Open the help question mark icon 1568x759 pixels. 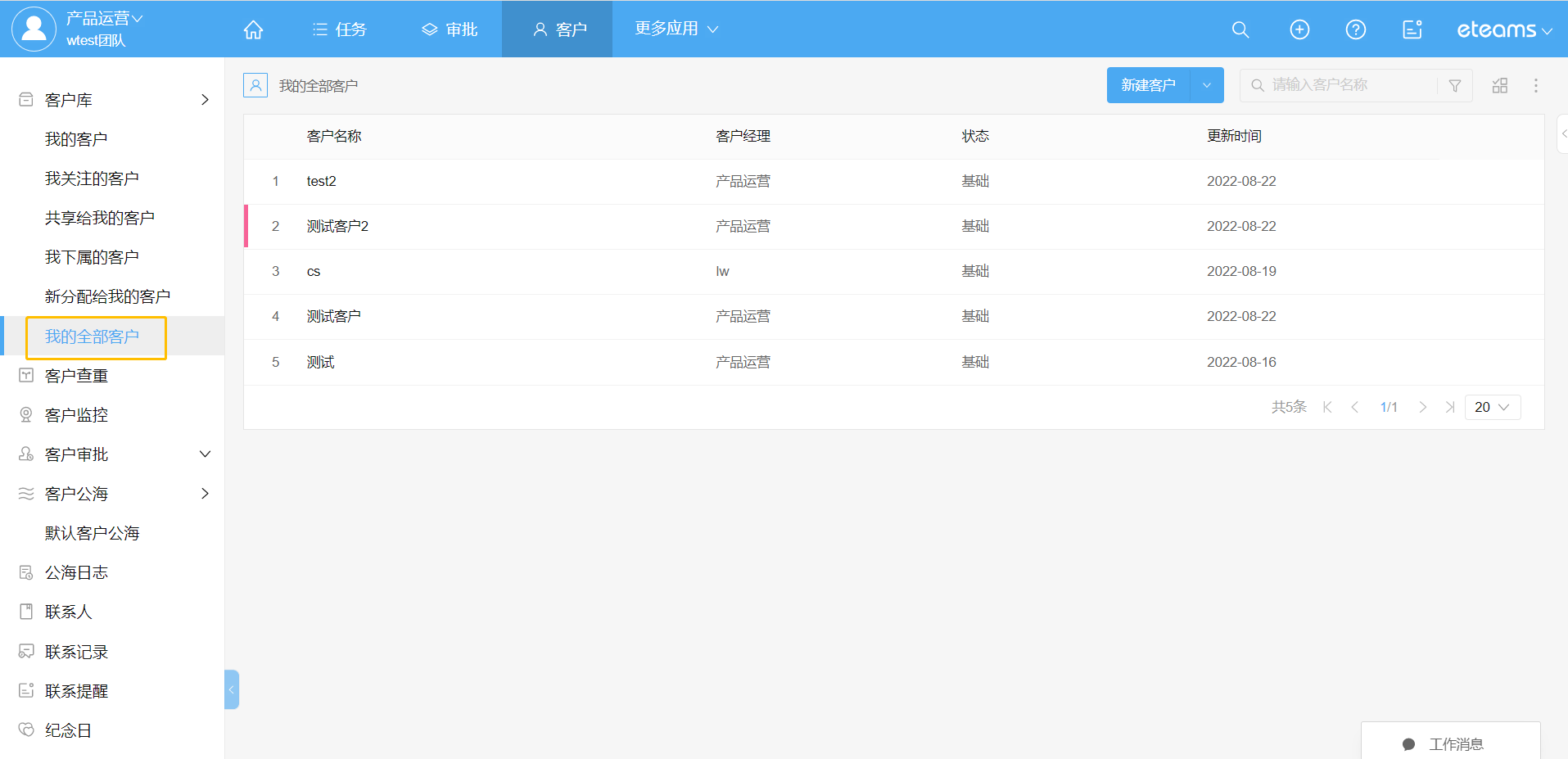pyautogui.click(x=1355, y=29)
